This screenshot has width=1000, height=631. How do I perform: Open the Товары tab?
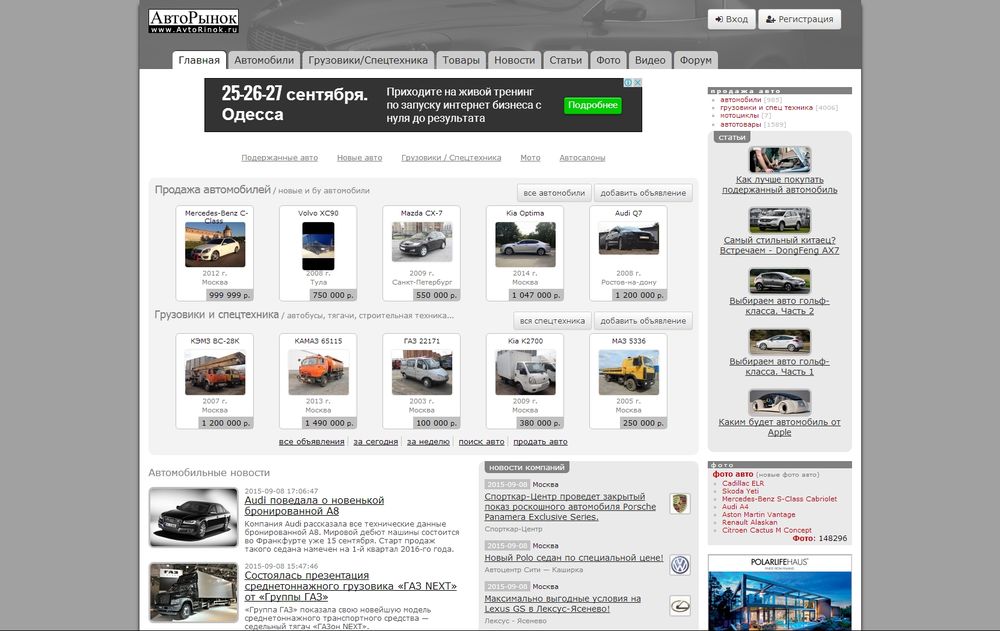tap(461, 60)
